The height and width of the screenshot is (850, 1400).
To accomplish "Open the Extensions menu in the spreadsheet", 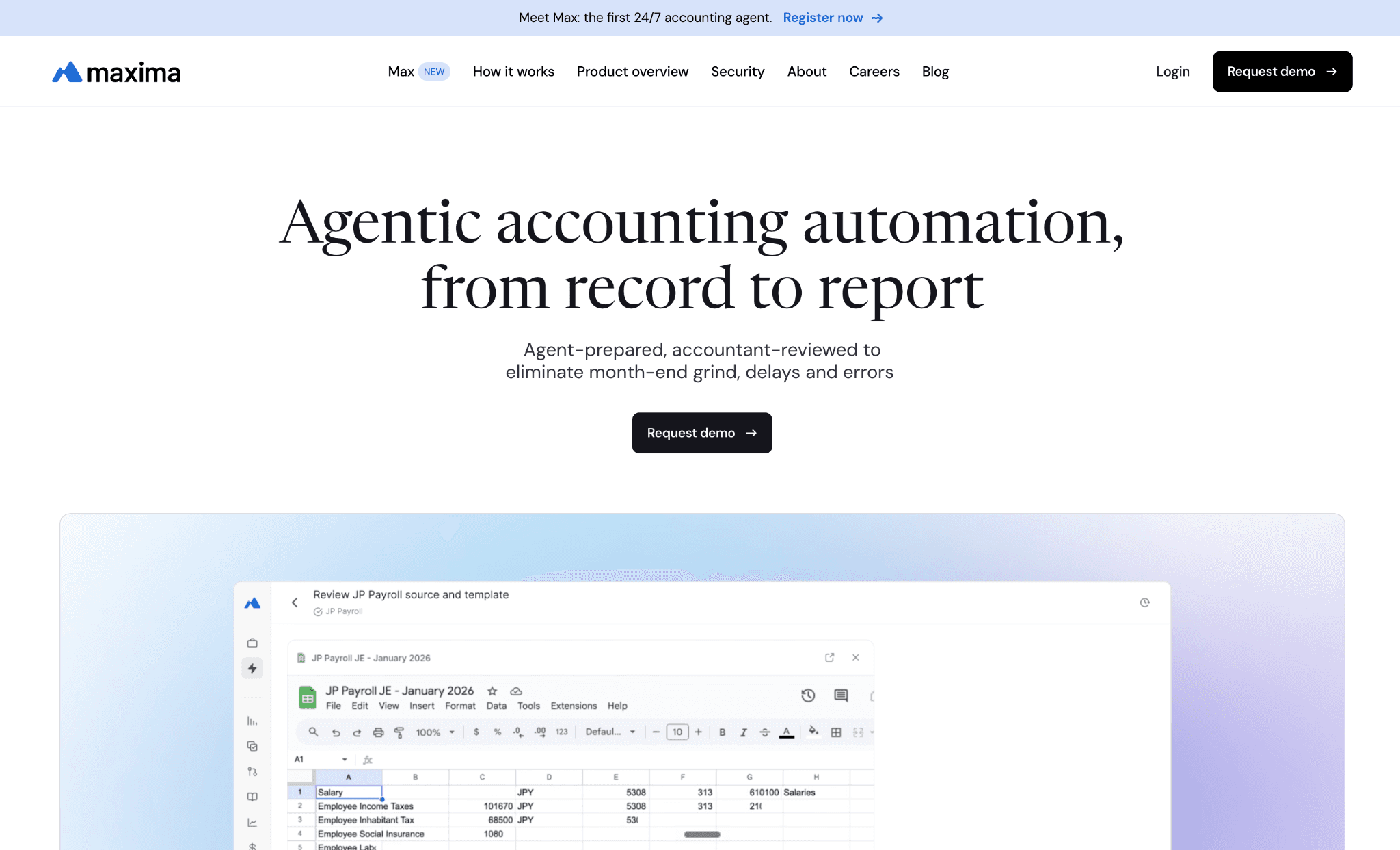I will click(x=574, y=706).
